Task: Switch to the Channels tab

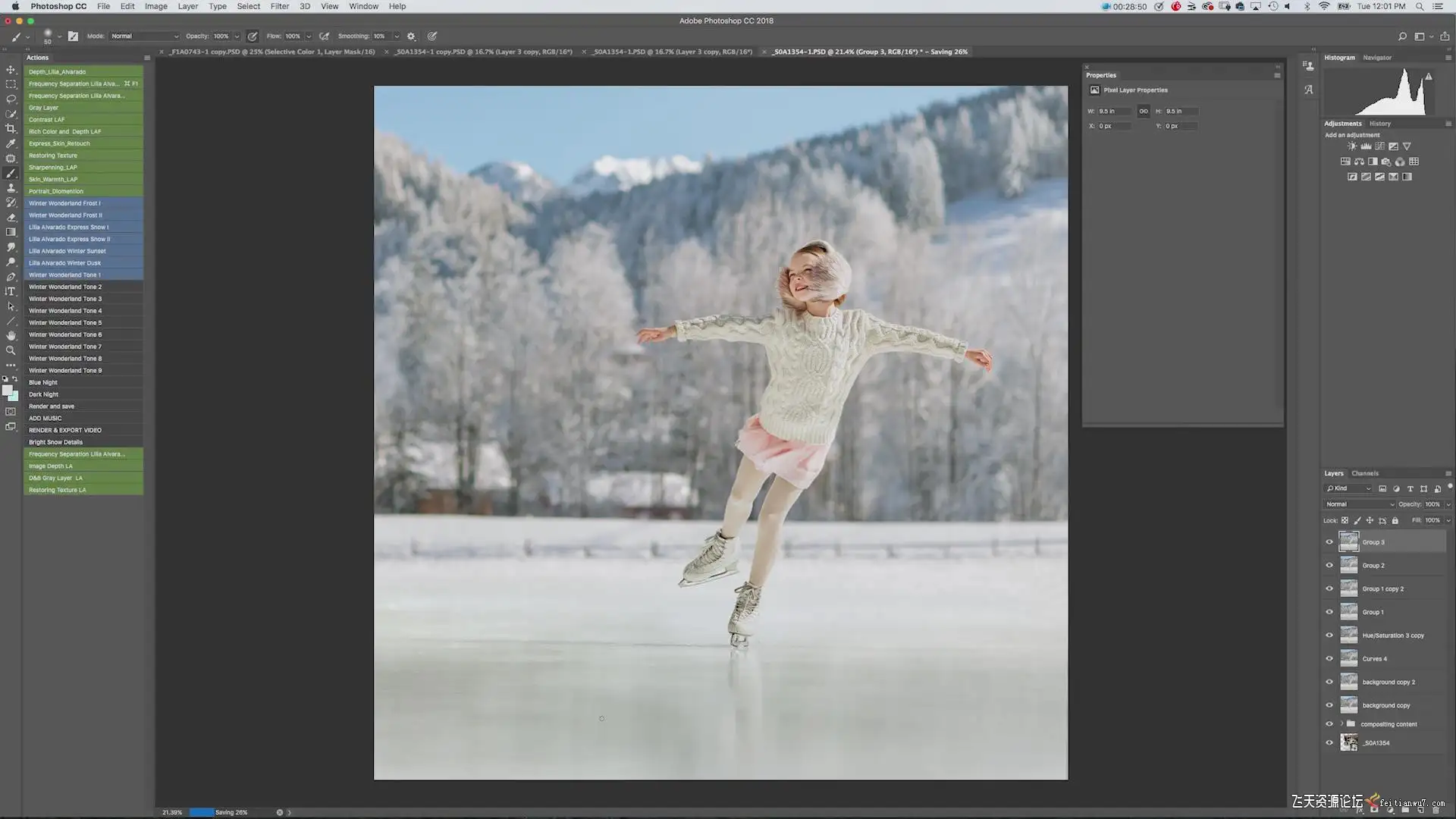Action: [1364, 473]
